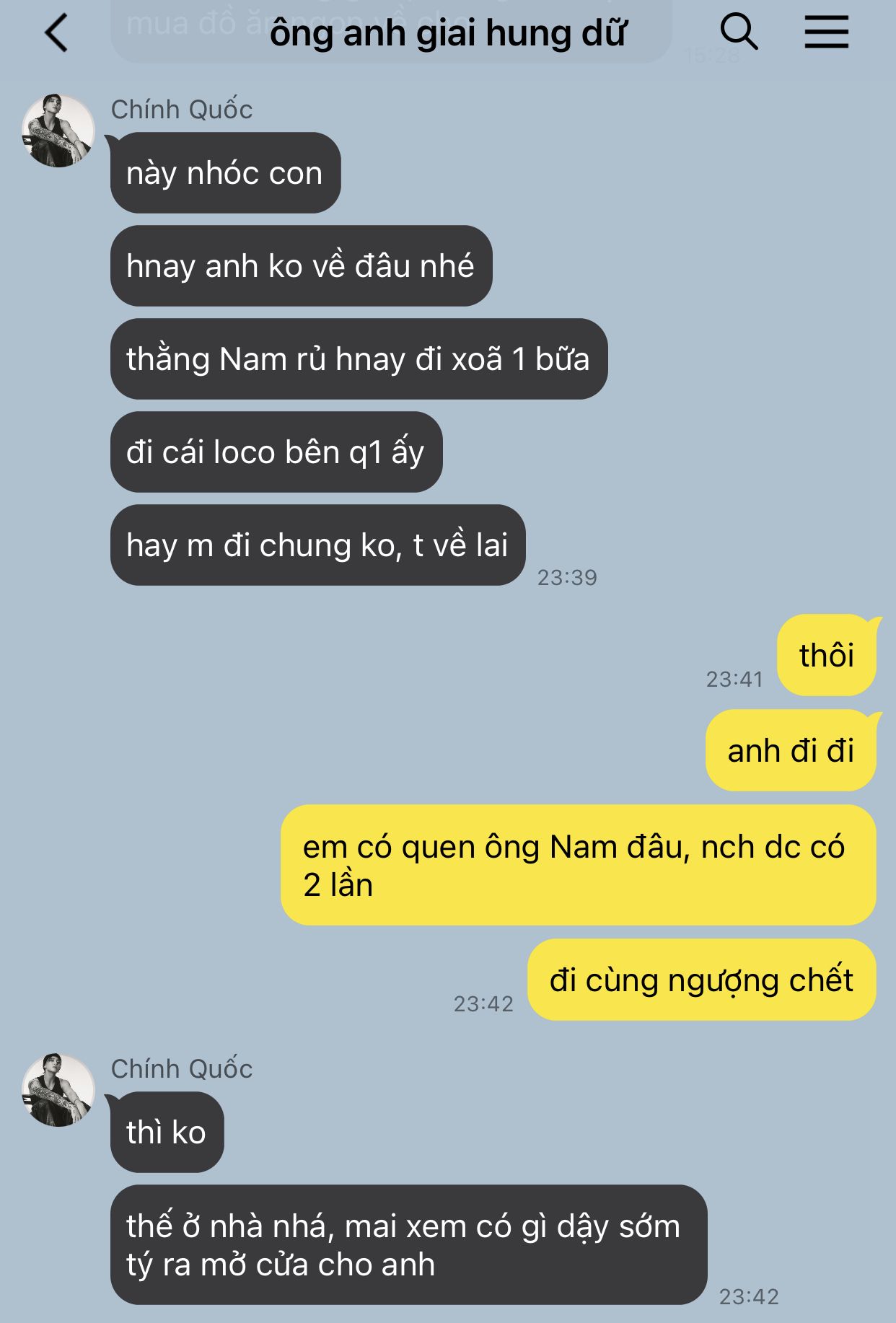The height and width of the screenshot is (1323, 896).
Task: Select the 'đi cùng ngượng chết' bubble
Action: [702, 980]
